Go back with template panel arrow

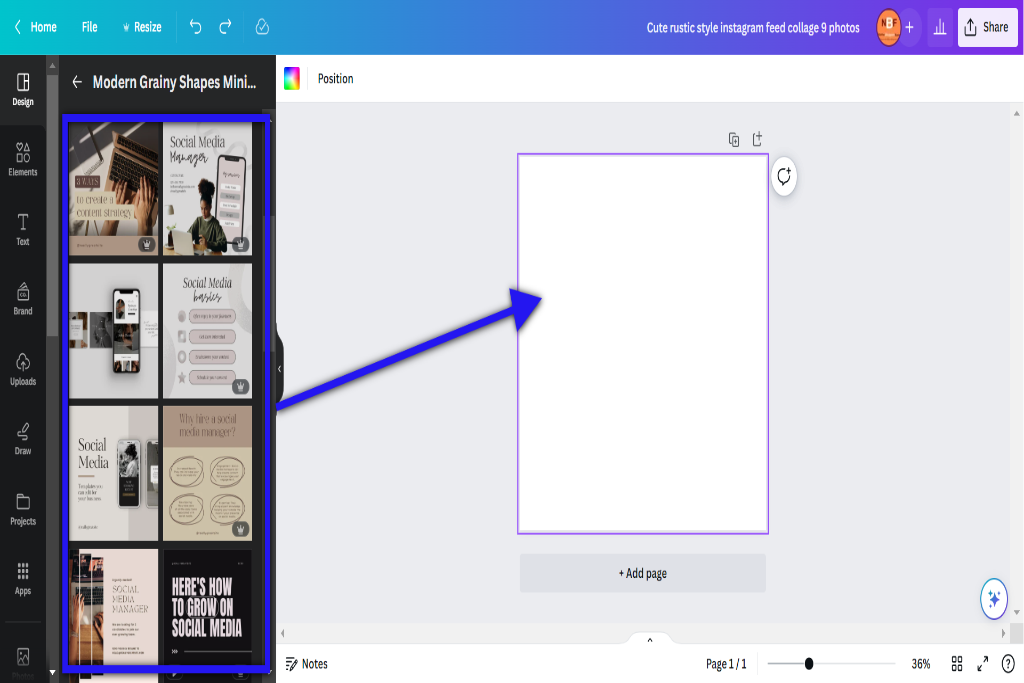click(77, 82)
